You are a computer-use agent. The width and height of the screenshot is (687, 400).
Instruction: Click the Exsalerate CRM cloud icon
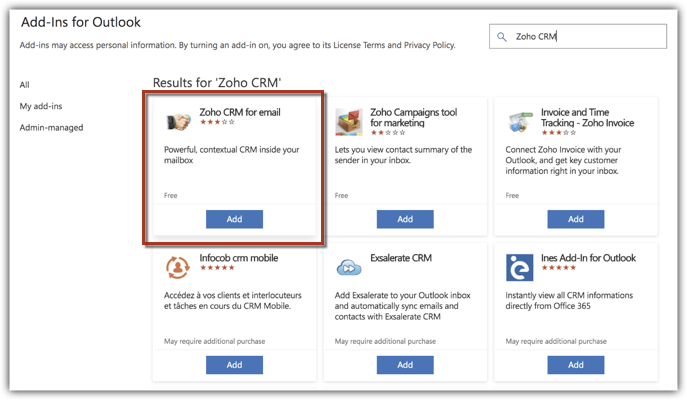(x=349, y=267)
